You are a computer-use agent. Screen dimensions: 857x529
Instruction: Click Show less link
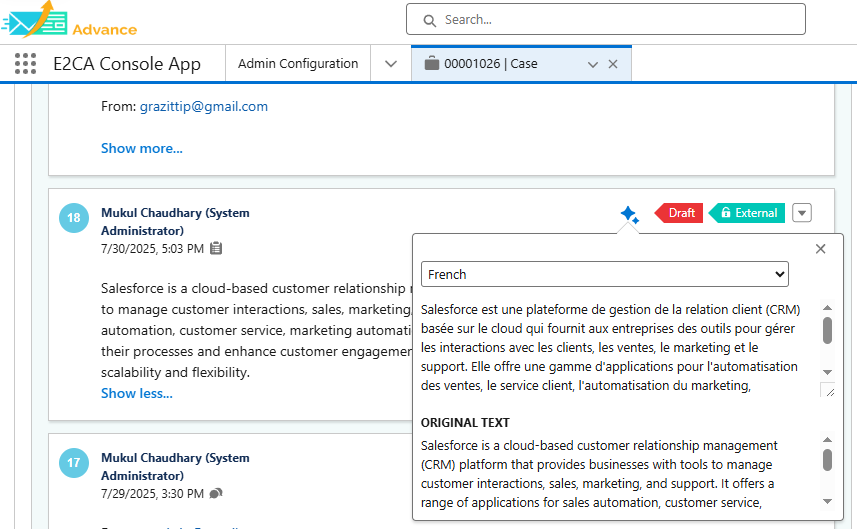(x=137, y=393)
